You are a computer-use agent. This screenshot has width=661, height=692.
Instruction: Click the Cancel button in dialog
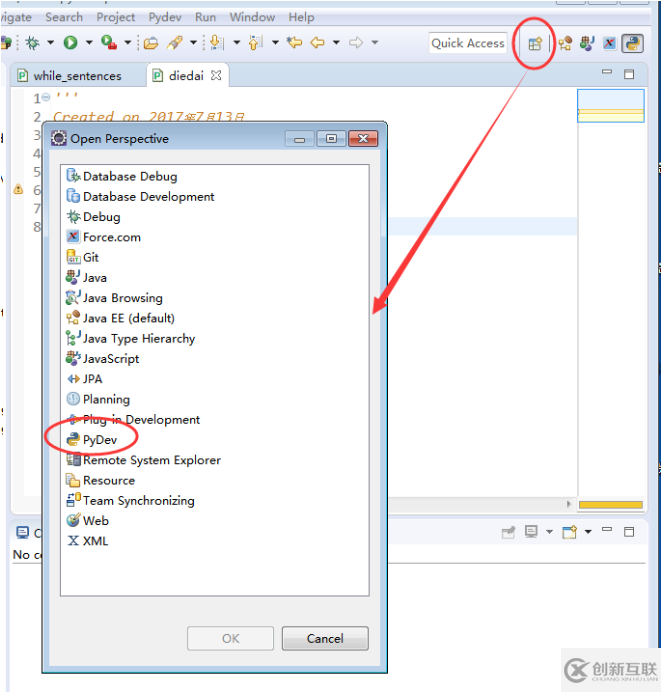[x=325, y=638]
